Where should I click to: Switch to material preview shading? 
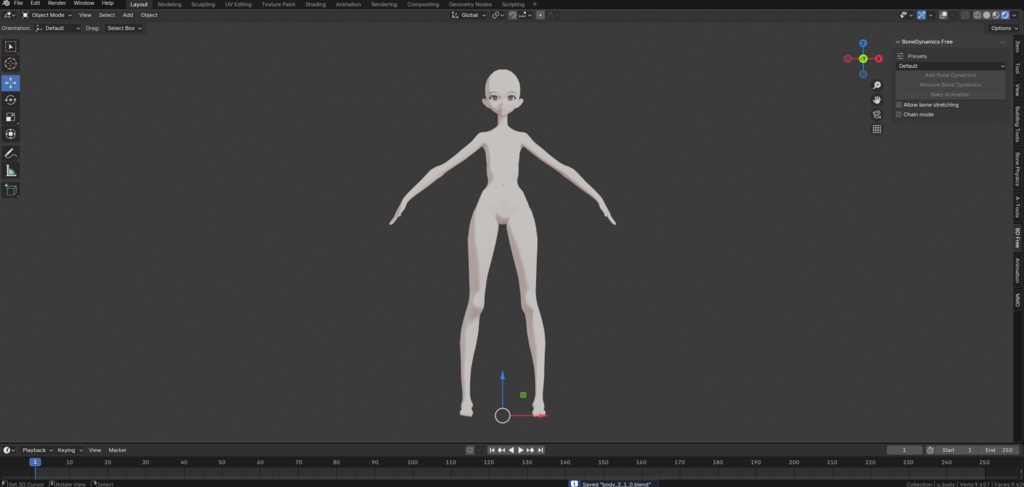996,15
